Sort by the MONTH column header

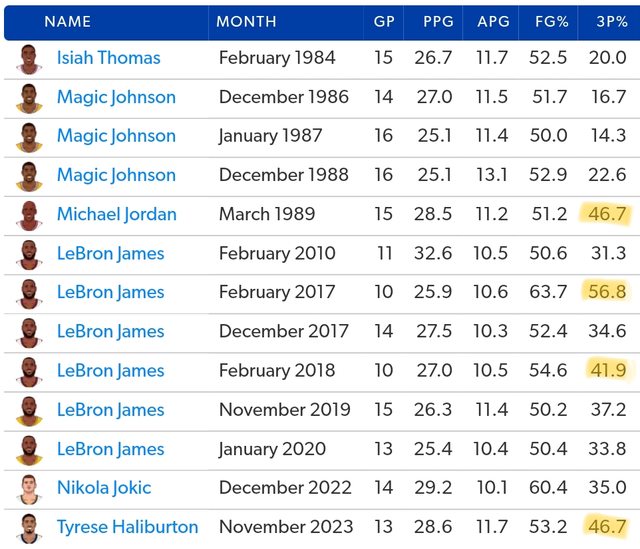pos(247,21)
